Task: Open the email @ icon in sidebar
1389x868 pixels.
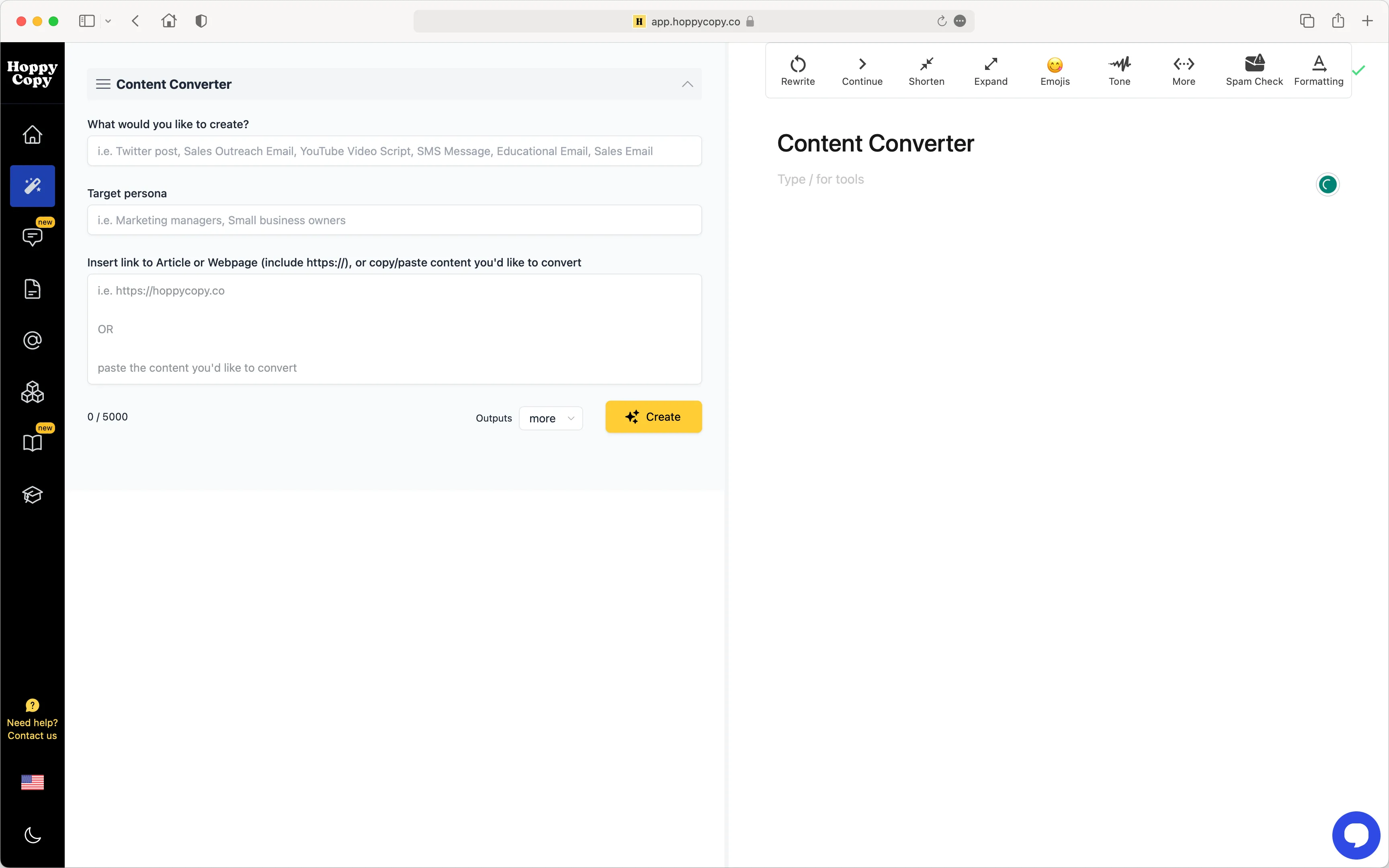Action: click(32, 340)
